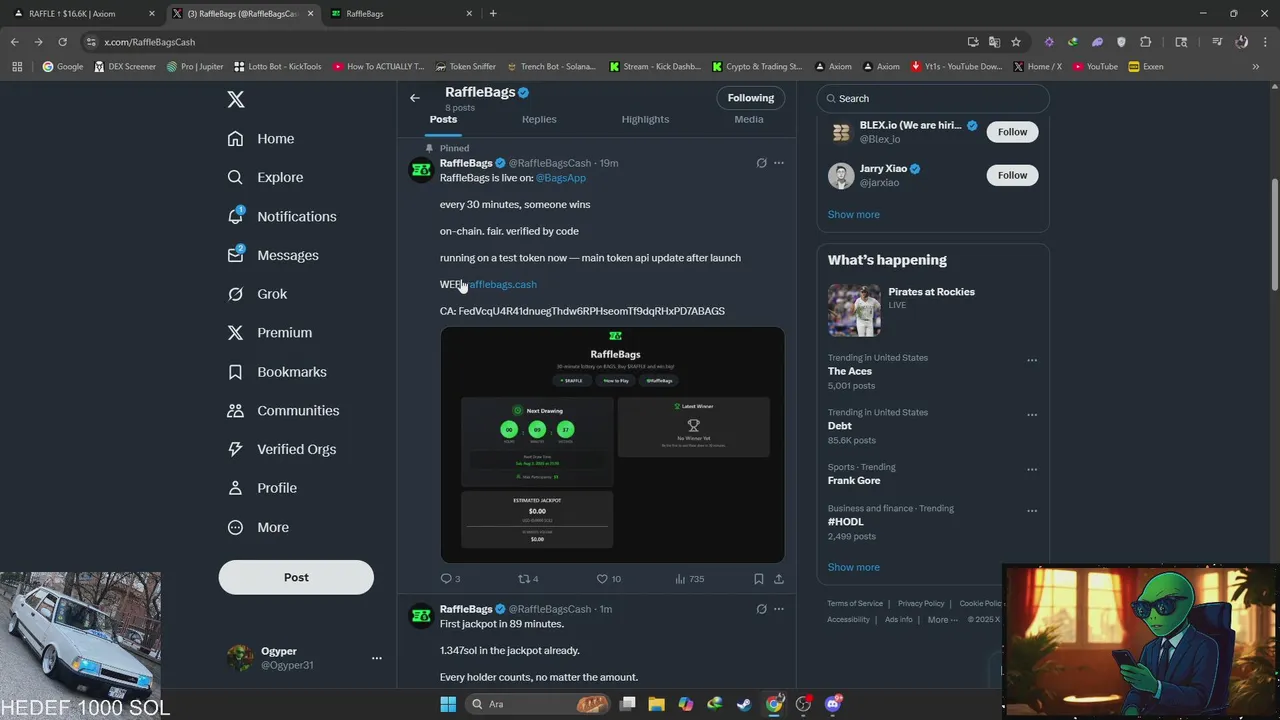
Task: Open rafflebags.cash link
Action: [503, 284]
